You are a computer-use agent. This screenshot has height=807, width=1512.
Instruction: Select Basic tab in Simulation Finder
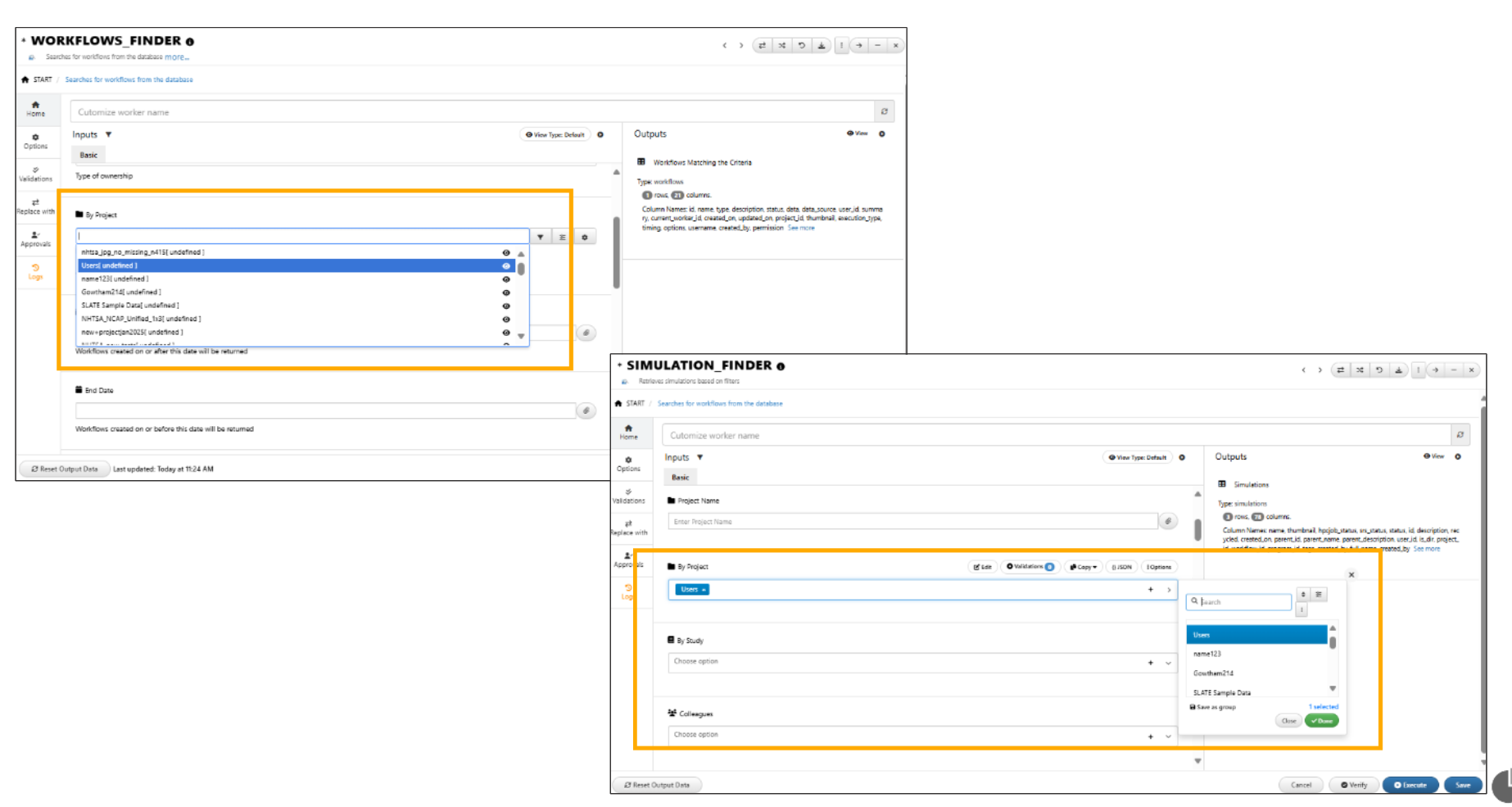pyautogui.click(x=681, y=477)
